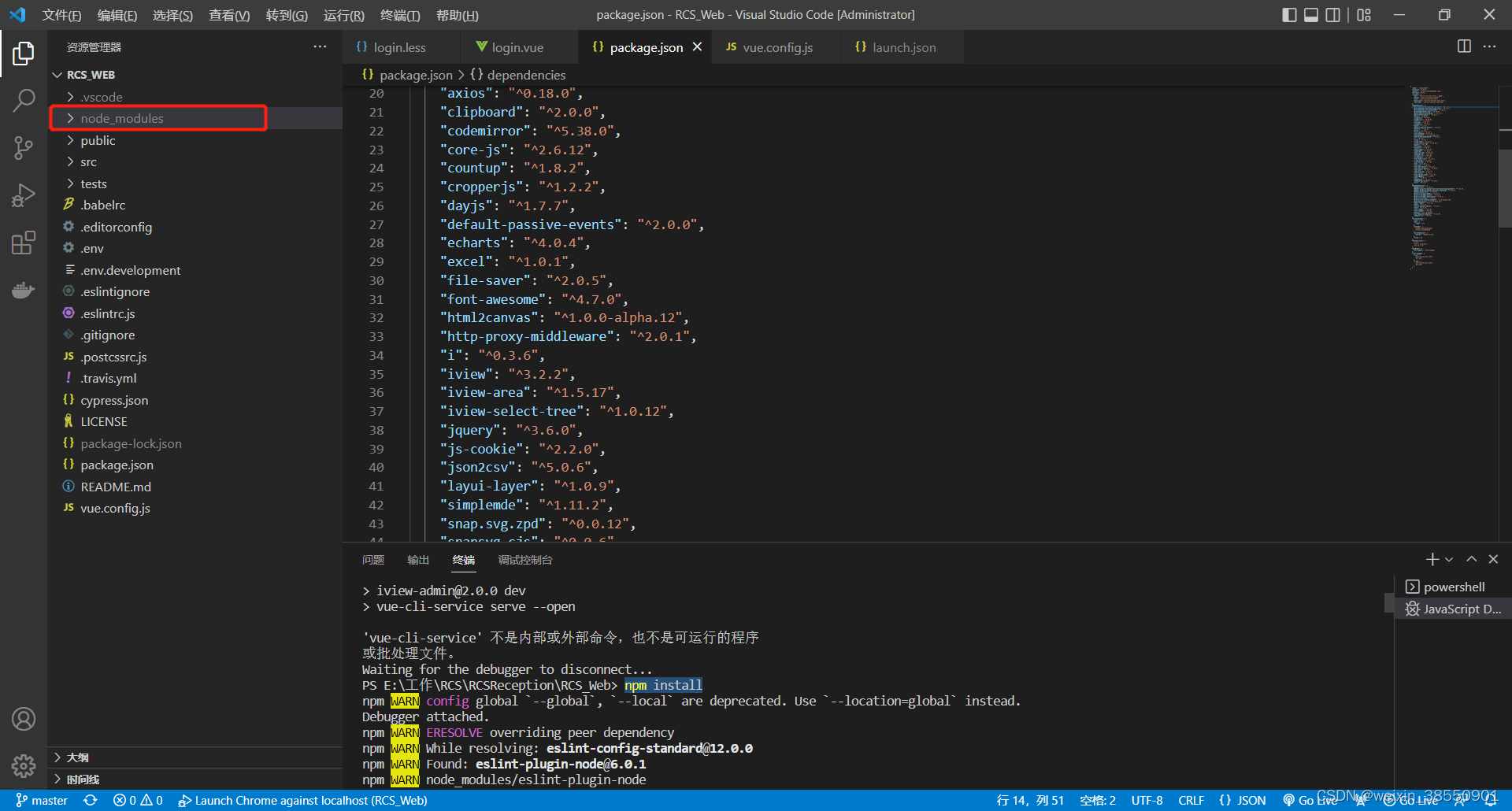Open the Source Control view

24,148
